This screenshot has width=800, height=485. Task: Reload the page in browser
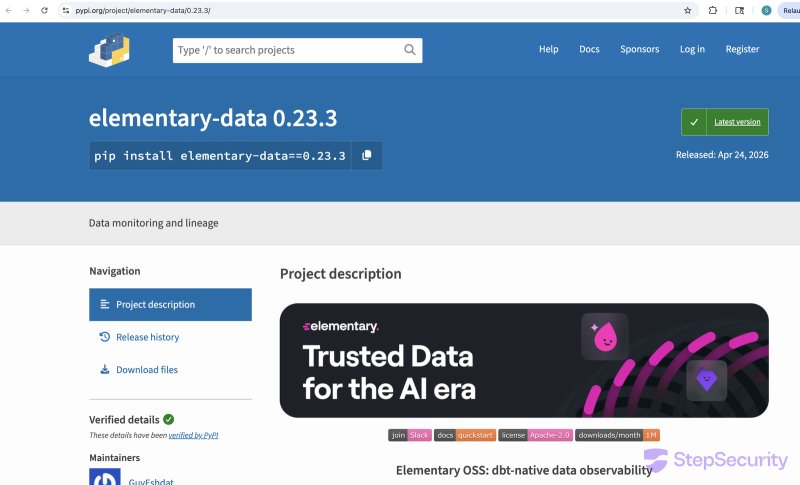[44, 10]
